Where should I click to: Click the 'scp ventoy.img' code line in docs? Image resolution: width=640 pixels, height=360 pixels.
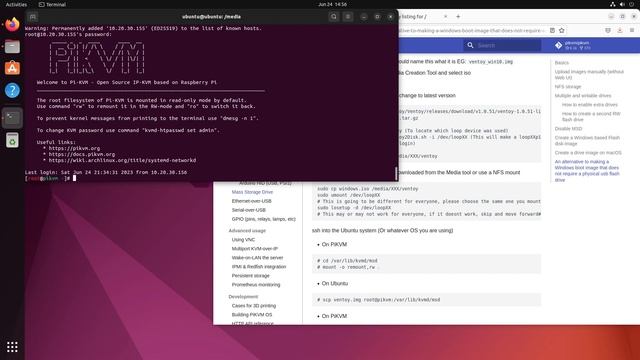tap(378, 300)
